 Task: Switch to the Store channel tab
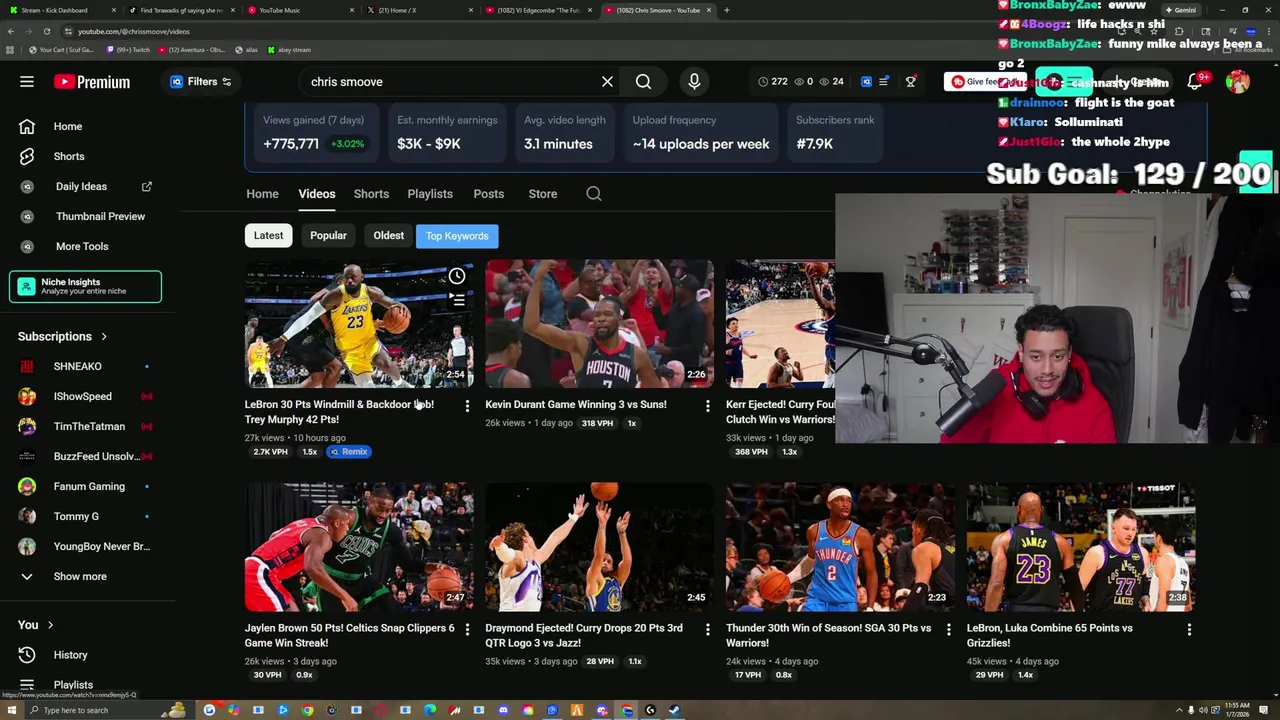pyautogui.click(x=543, y=194)
